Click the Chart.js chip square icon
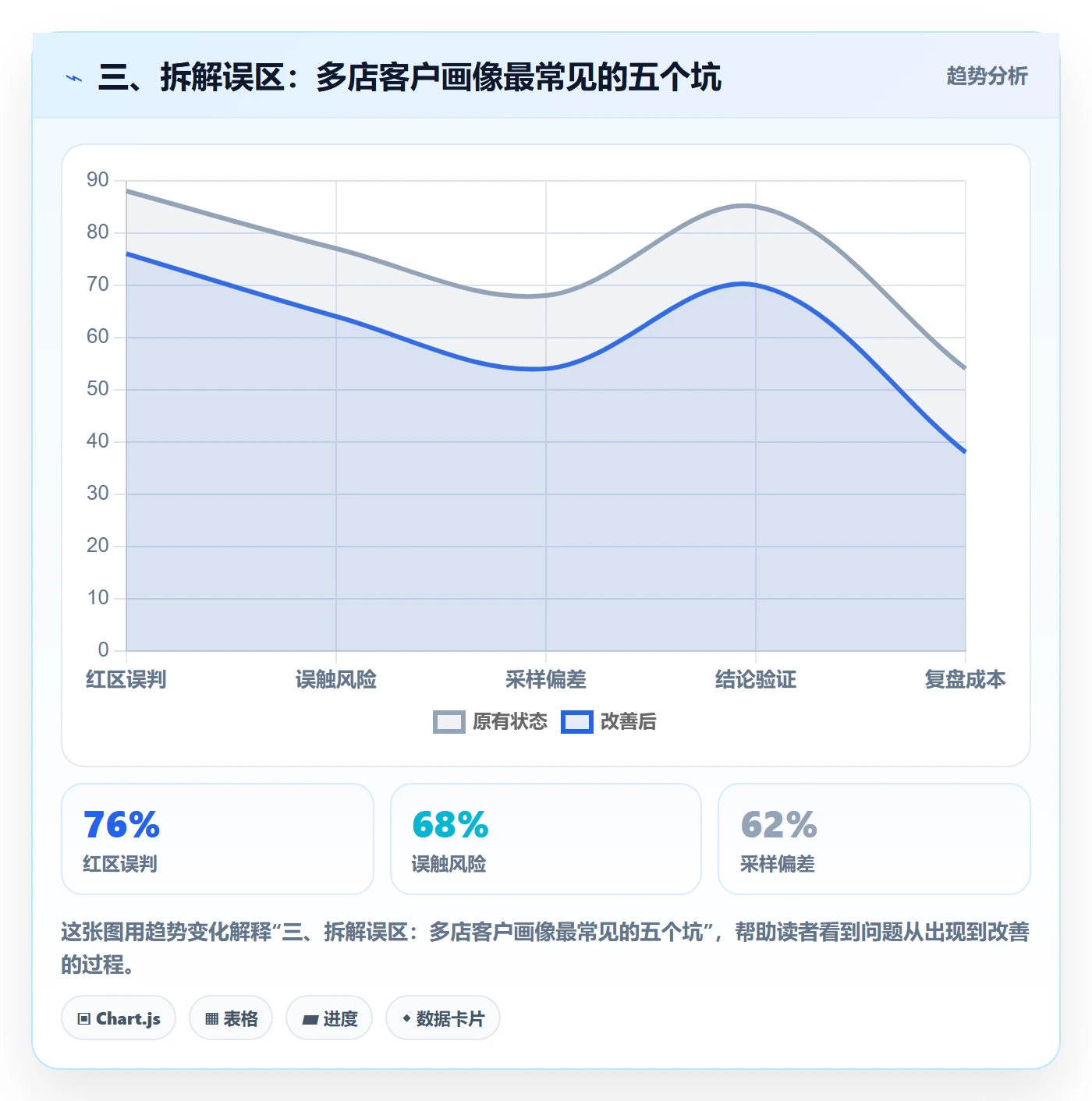This screenshot has height=1101, width=1092. click(84, 1019)
